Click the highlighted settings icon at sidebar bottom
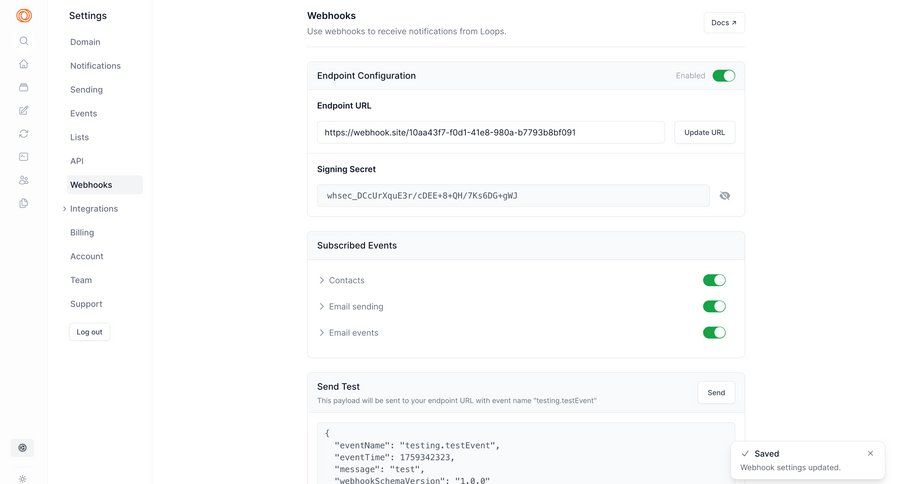900x484 pixels. tap(22, 448)
